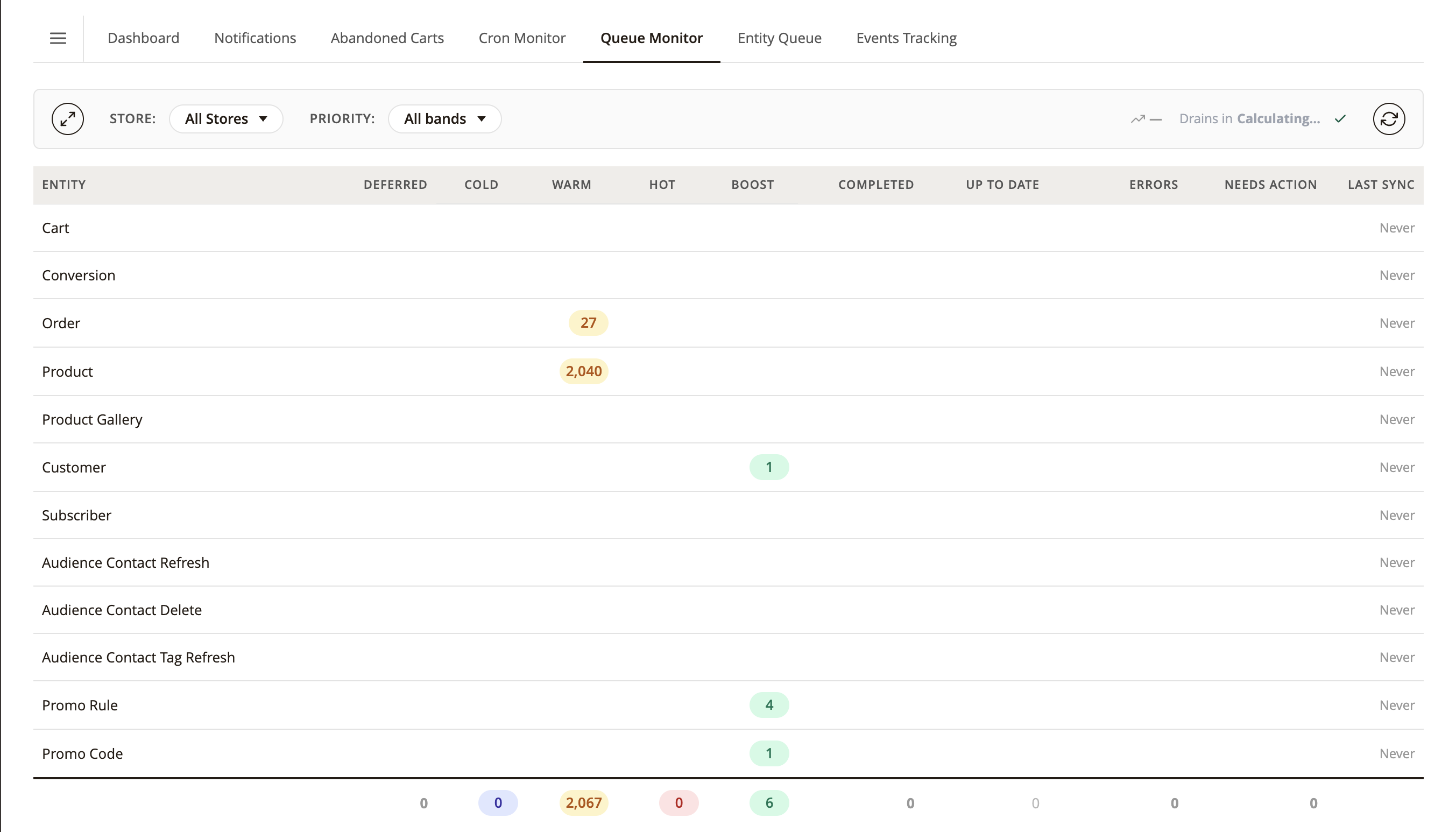Click the ERRORS column header

pos(1153,185)
